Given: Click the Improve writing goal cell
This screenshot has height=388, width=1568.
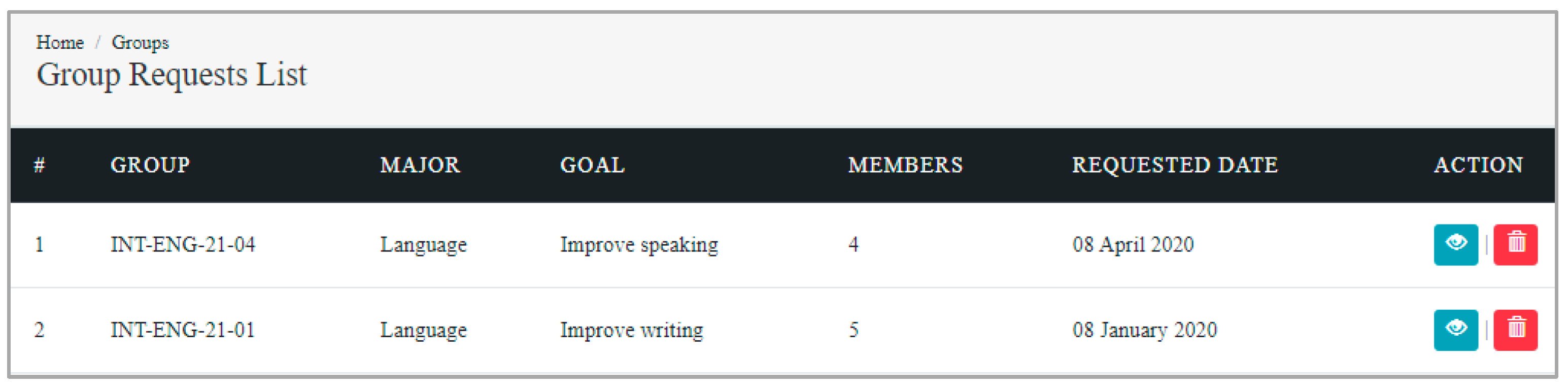Looking at the screenshot, I should (631, 330).
